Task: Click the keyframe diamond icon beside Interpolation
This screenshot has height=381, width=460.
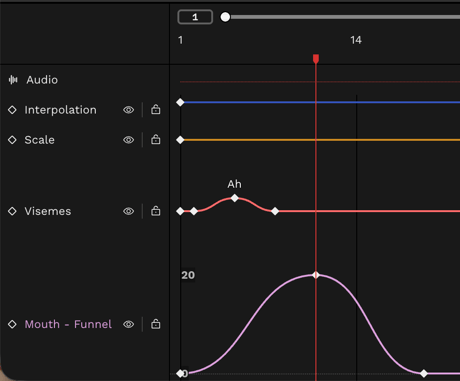Action: [x=12, y=110]
